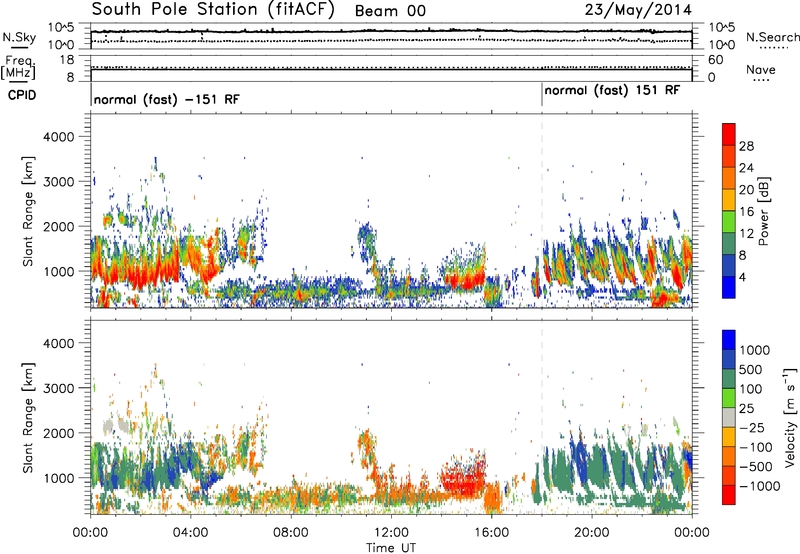Pick the light green 12–16 dB segment
800x554 pixels.
pyautogui.click(x=729, y=222)
